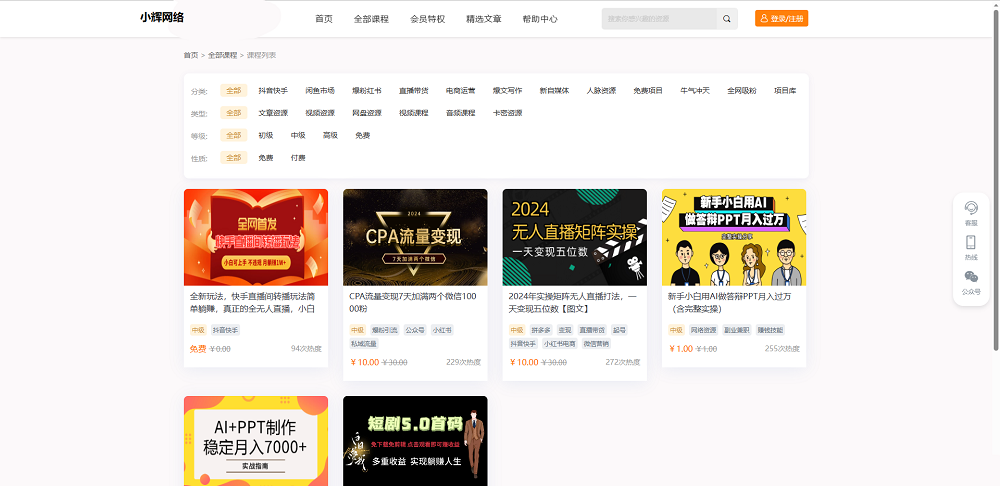Select 全部 in the 类型 filter row
The image size is (1000, 486).
point(233,113)
